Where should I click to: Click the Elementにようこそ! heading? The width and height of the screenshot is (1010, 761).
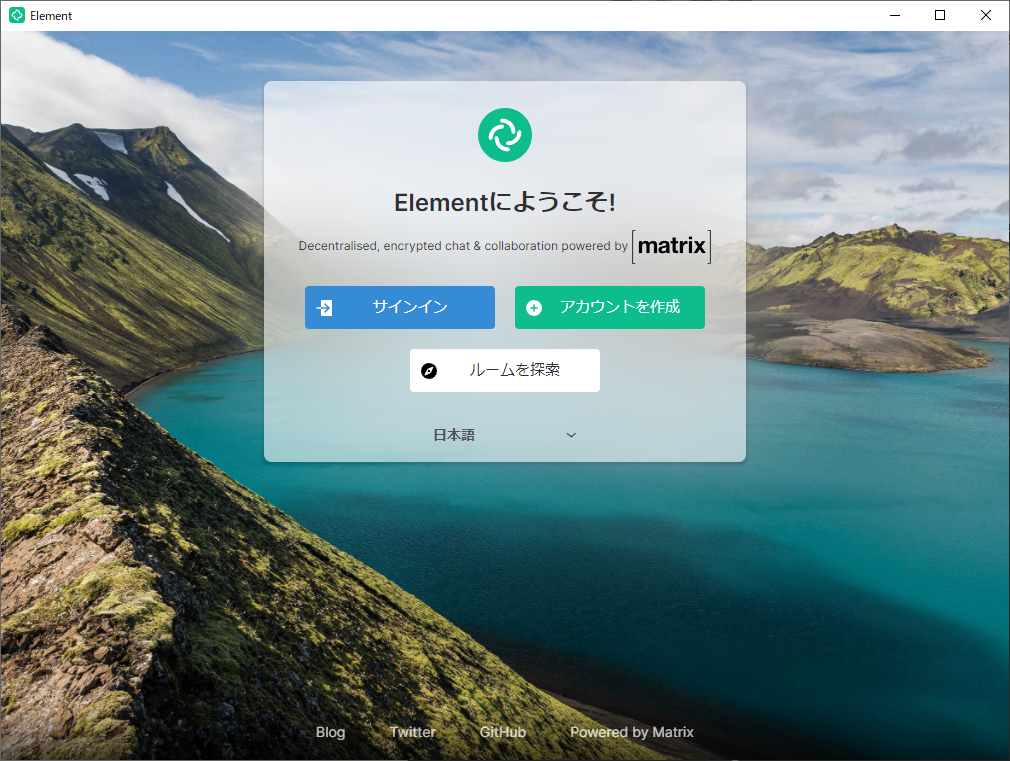coord(504,202)
